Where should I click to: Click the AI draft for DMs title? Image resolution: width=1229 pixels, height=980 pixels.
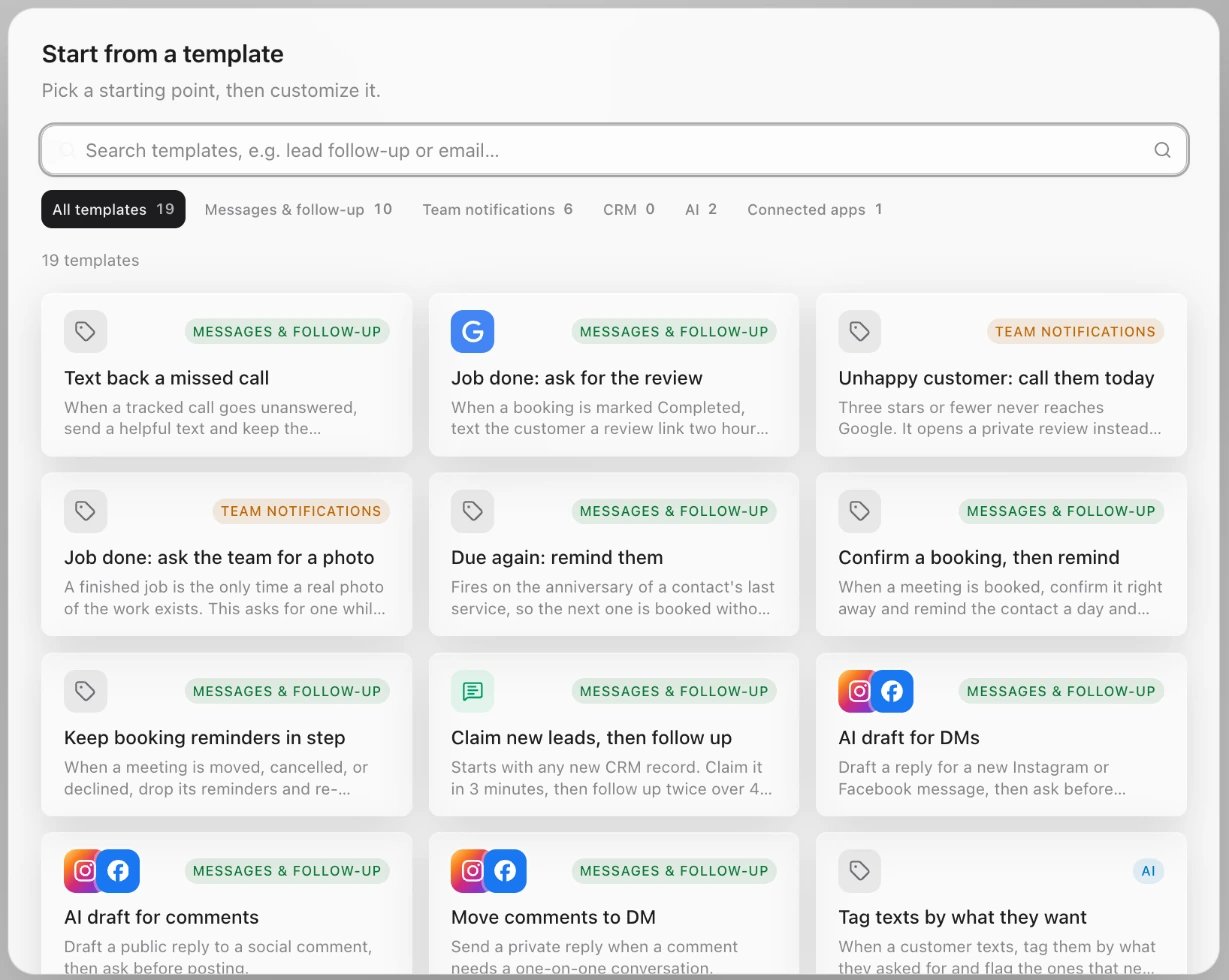click(909, 738)
